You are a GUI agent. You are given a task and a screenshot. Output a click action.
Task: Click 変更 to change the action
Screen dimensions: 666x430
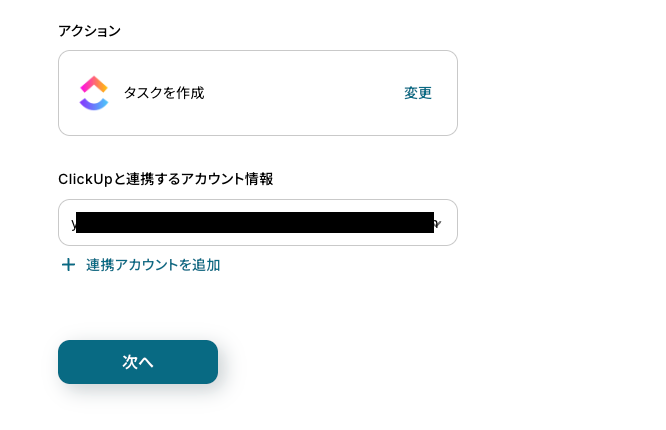(x=418, y=93)
